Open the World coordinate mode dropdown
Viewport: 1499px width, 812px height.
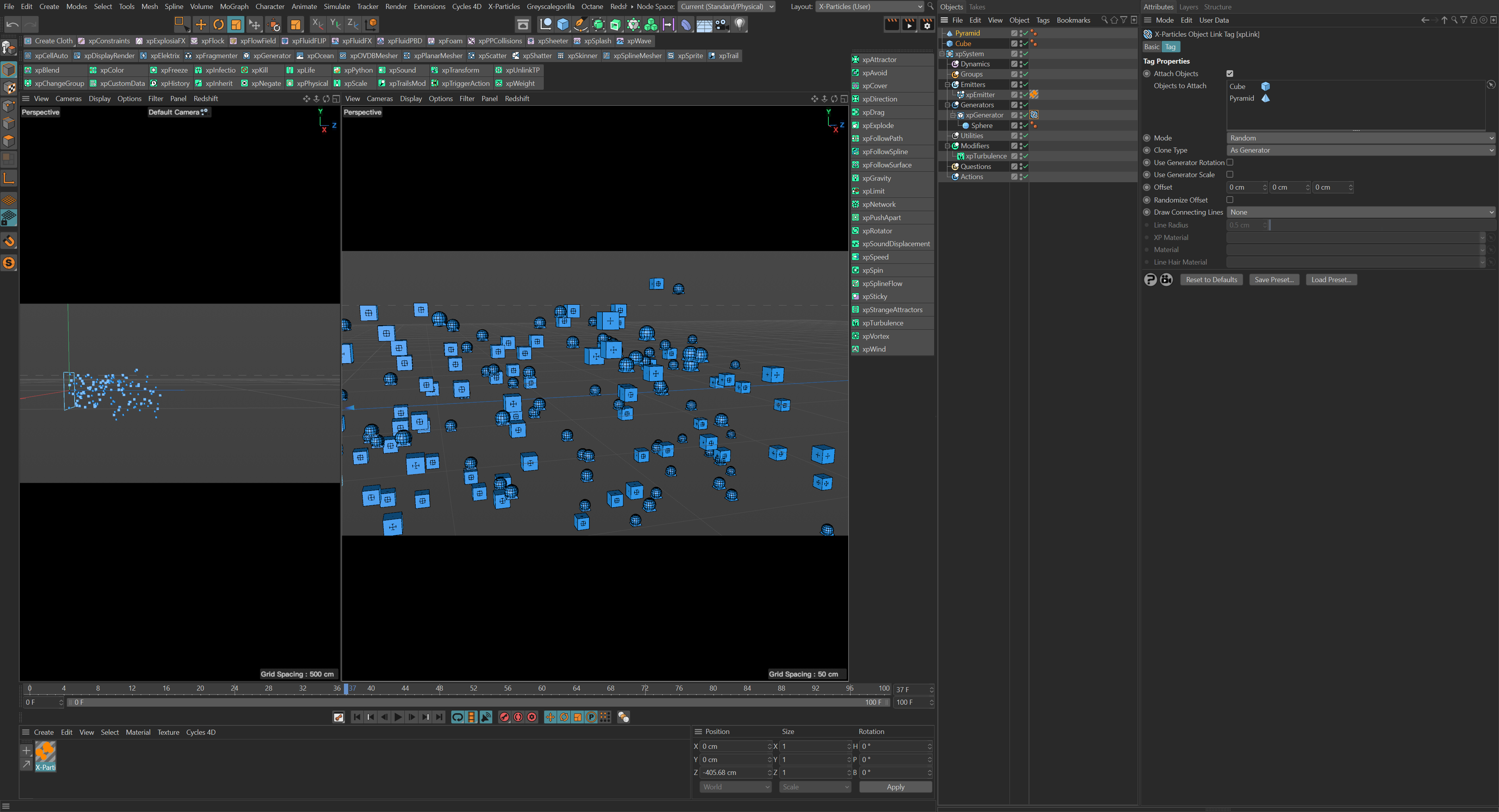[x=735, y=787]
